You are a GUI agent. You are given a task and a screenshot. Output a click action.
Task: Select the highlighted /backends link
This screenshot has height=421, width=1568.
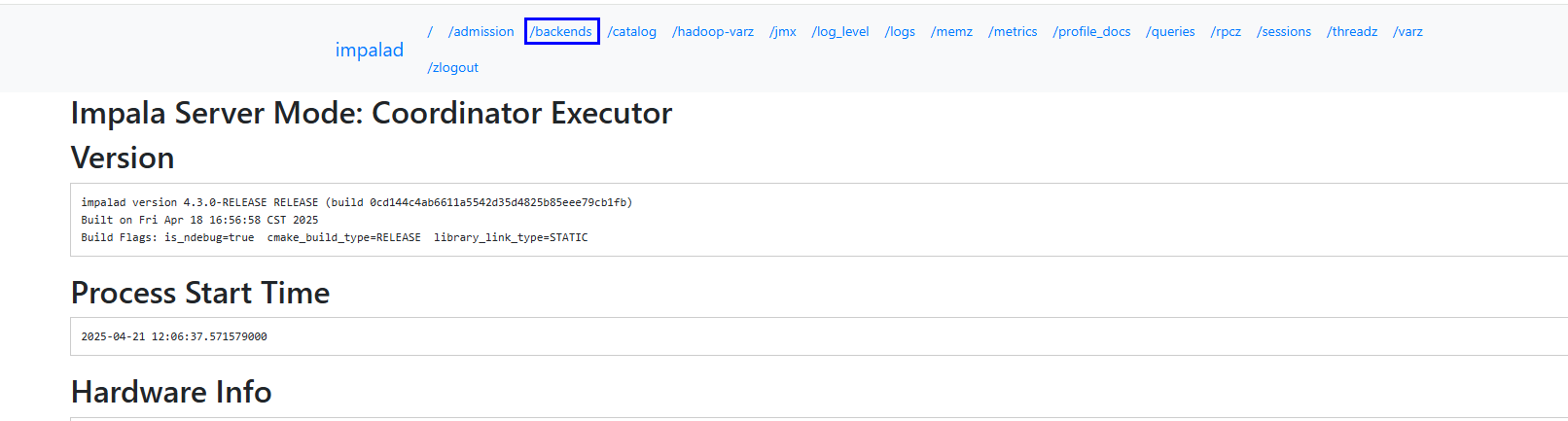click(x=561, y=31)
